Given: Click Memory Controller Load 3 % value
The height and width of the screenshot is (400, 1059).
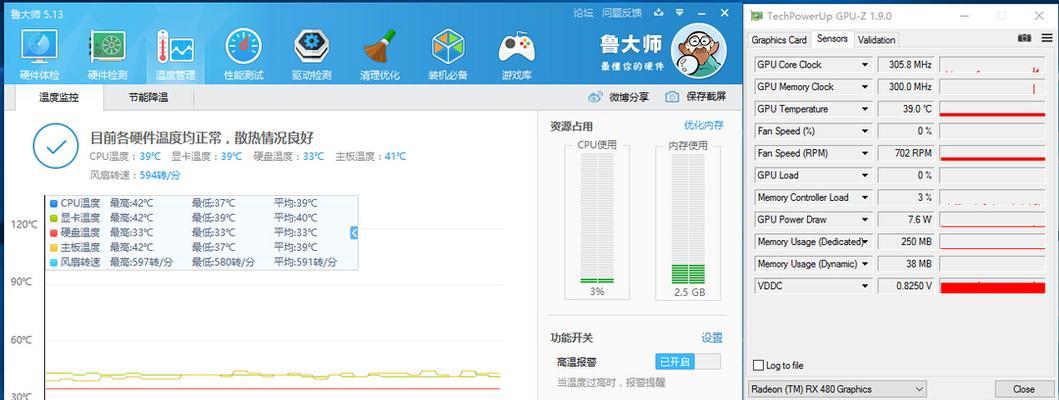Looking at the screenshot, I should [906, 197].
